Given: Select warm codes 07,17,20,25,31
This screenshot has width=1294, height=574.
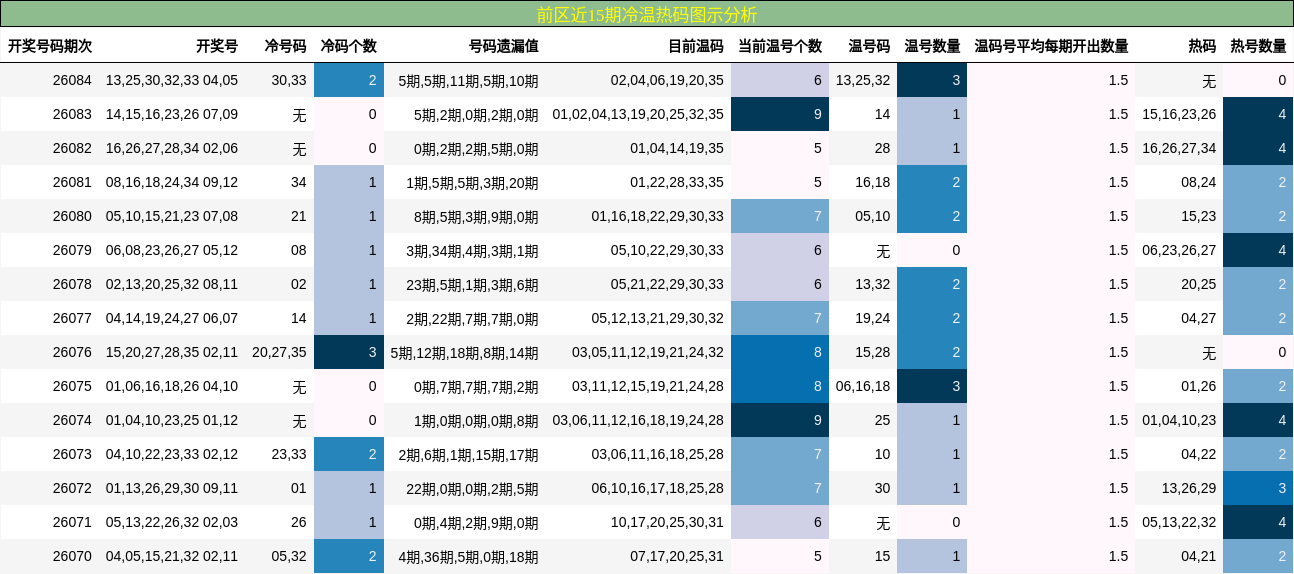Looking at the screenshot, I should click(x=677, y=556).
